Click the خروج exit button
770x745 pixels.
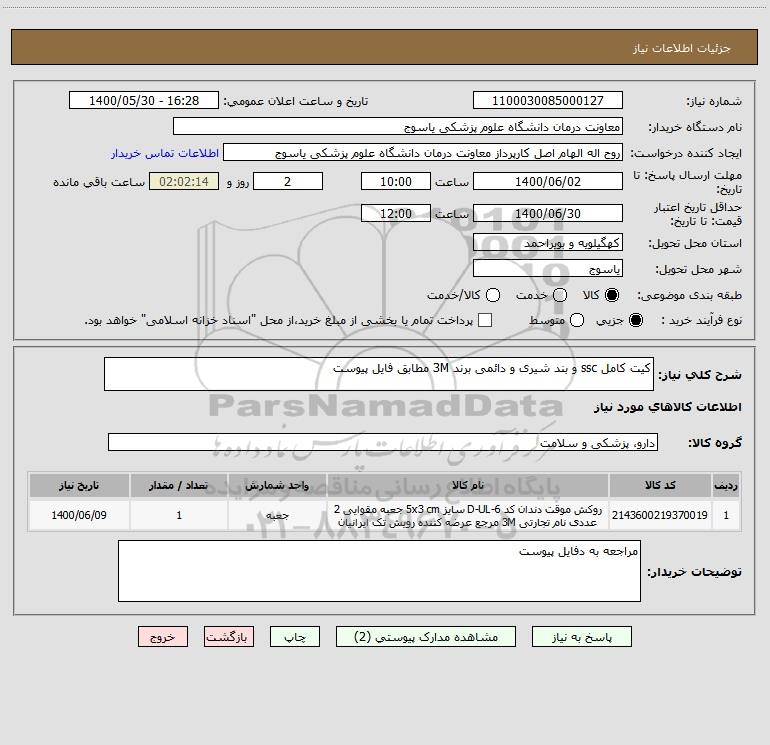click(x=163, y=637)
